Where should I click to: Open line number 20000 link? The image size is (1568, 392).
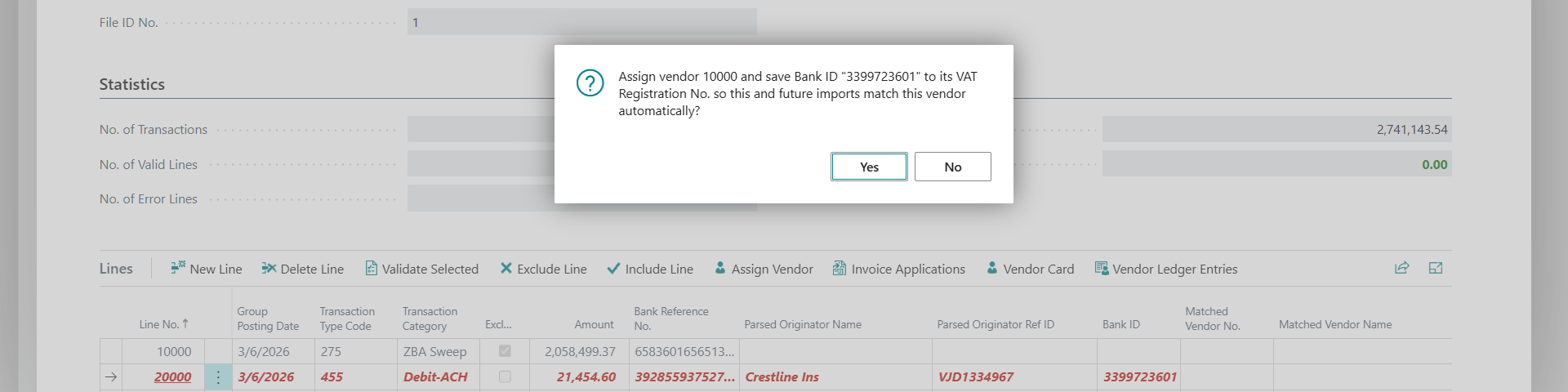point(172,376)
